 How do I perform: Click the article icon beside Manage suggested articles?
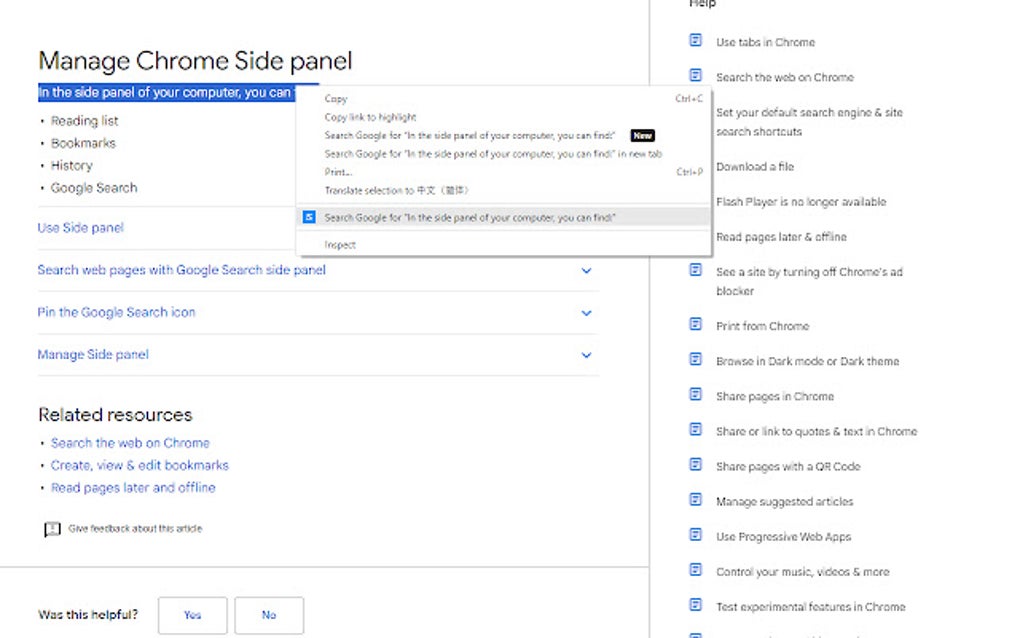[696, 500]
